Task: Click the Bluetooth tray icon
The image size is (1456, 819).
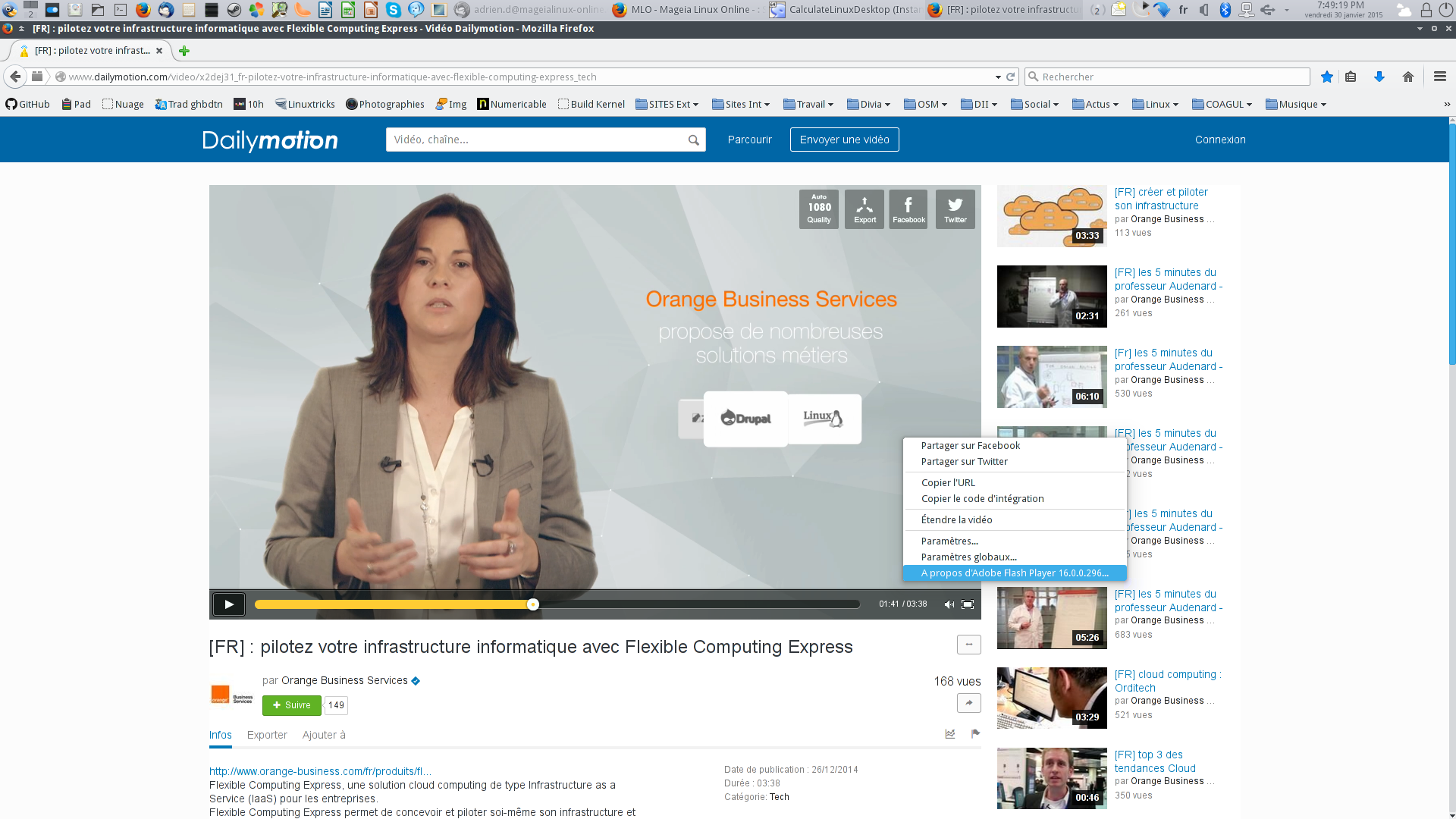Action: [x=1225, y=10]
